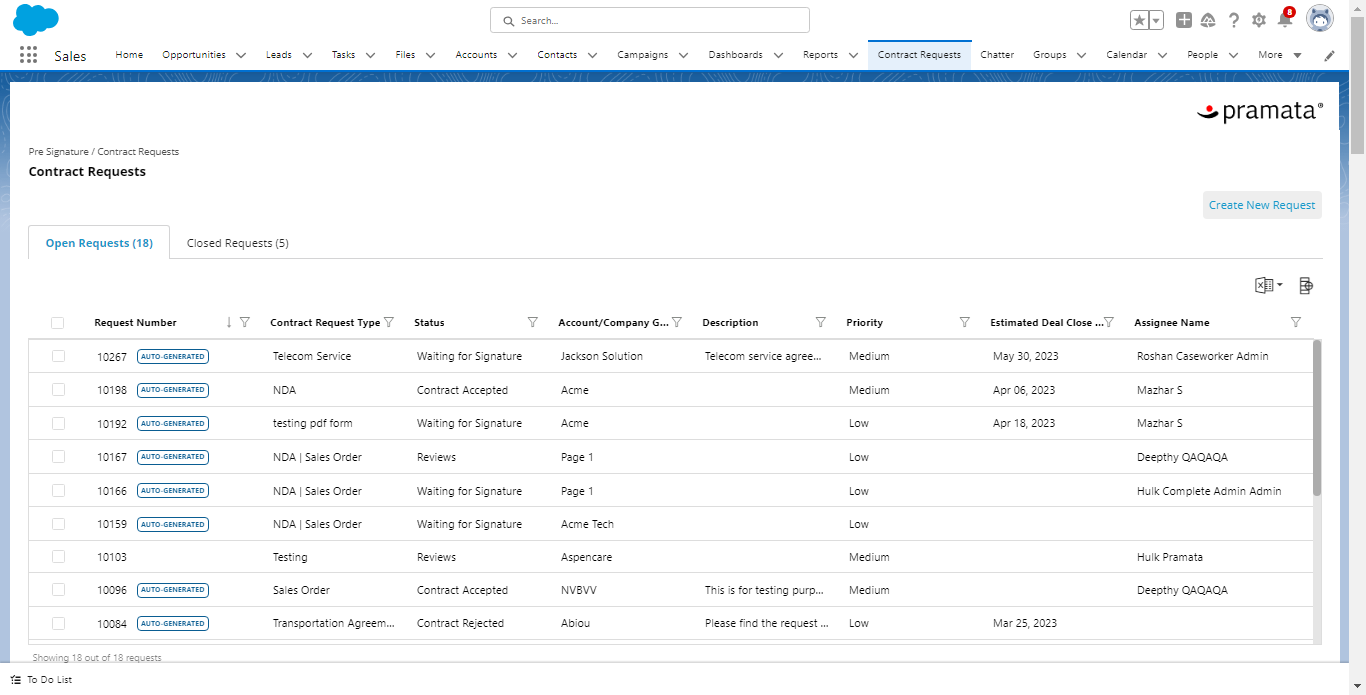
Task: Open the favorites list dropdown arrow
Action: point(1156,20)
